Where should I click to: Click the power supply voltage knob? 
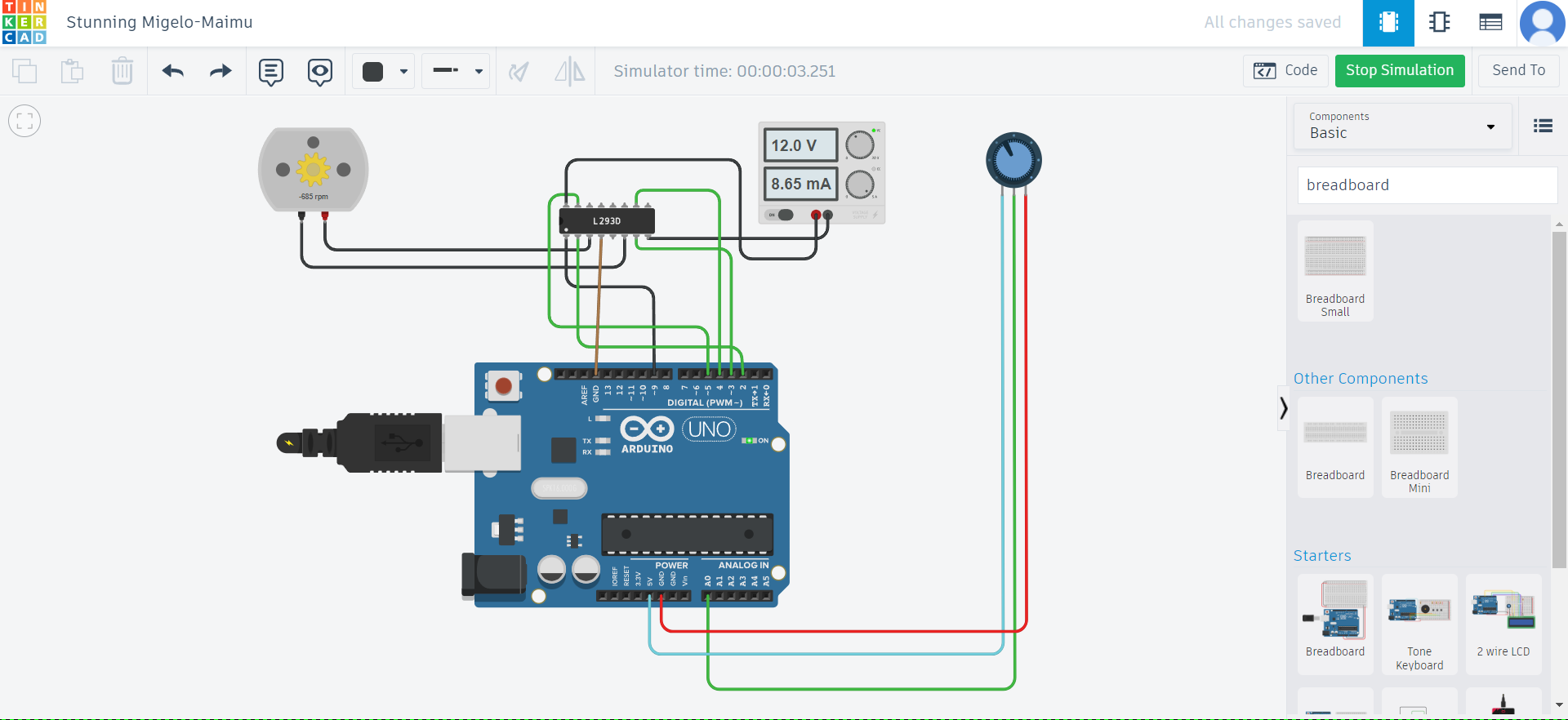859,145
